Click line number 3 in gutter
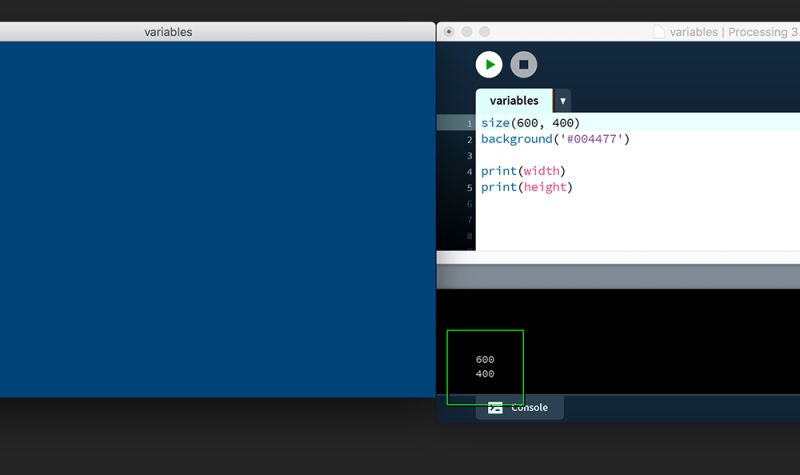 469,156
